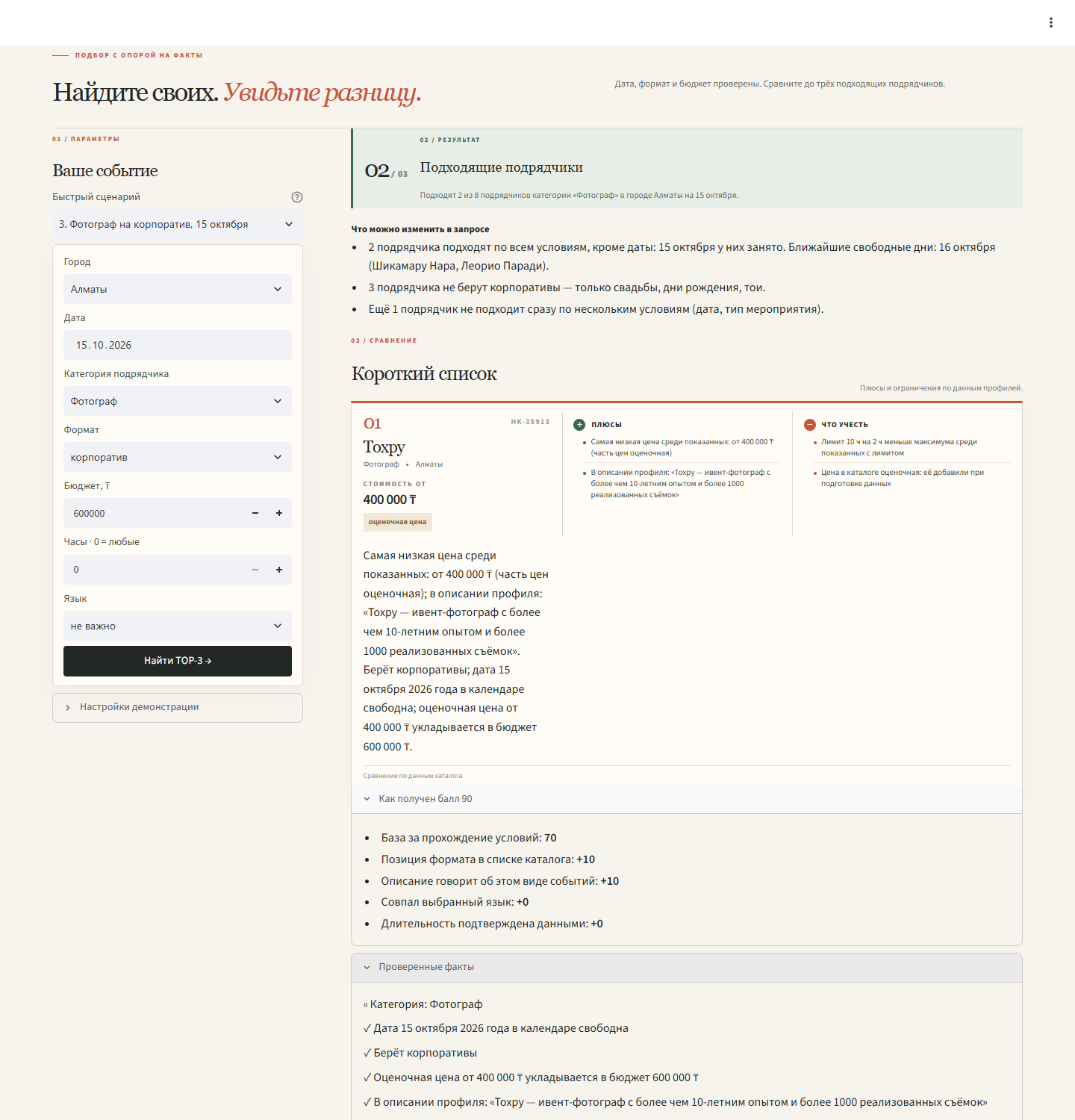Click the fact Берёт корпоративы

click(x=420, y=1053)
